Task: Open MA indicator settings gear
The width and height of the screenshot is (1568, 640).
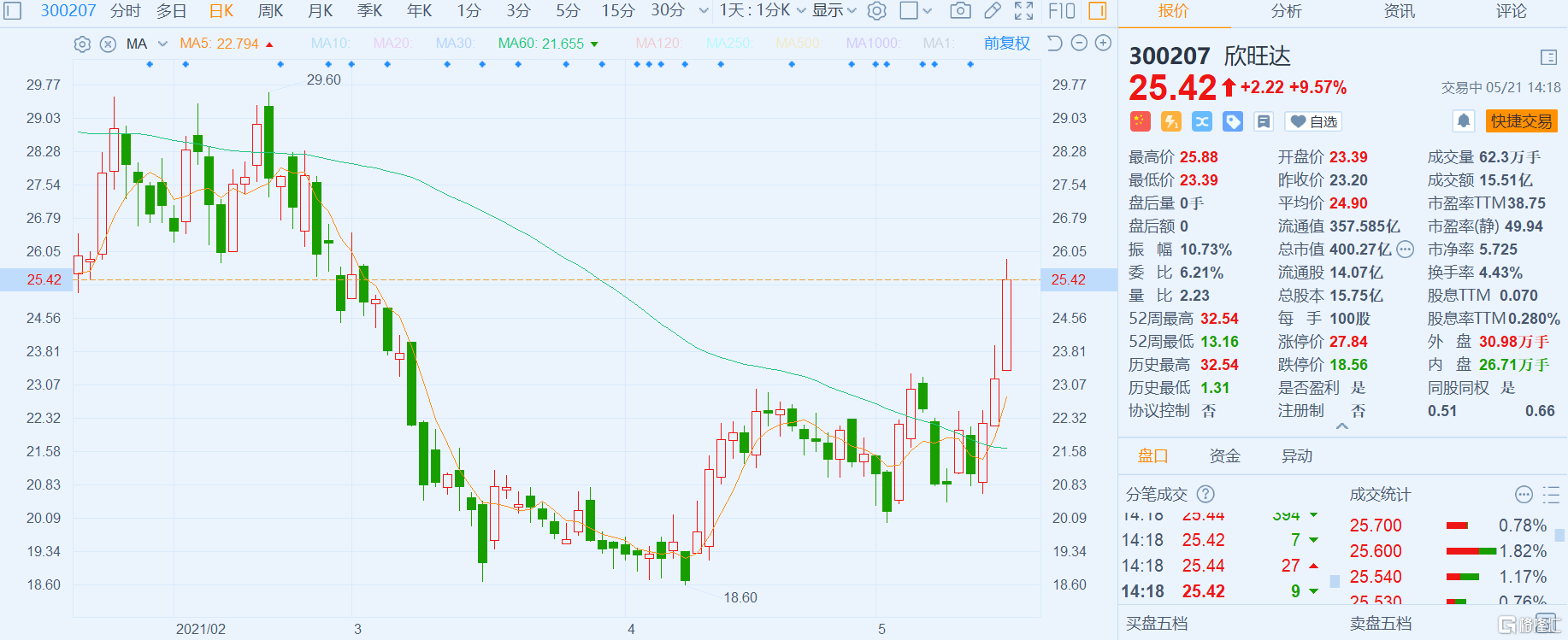Action: click(x=82, y=44)
